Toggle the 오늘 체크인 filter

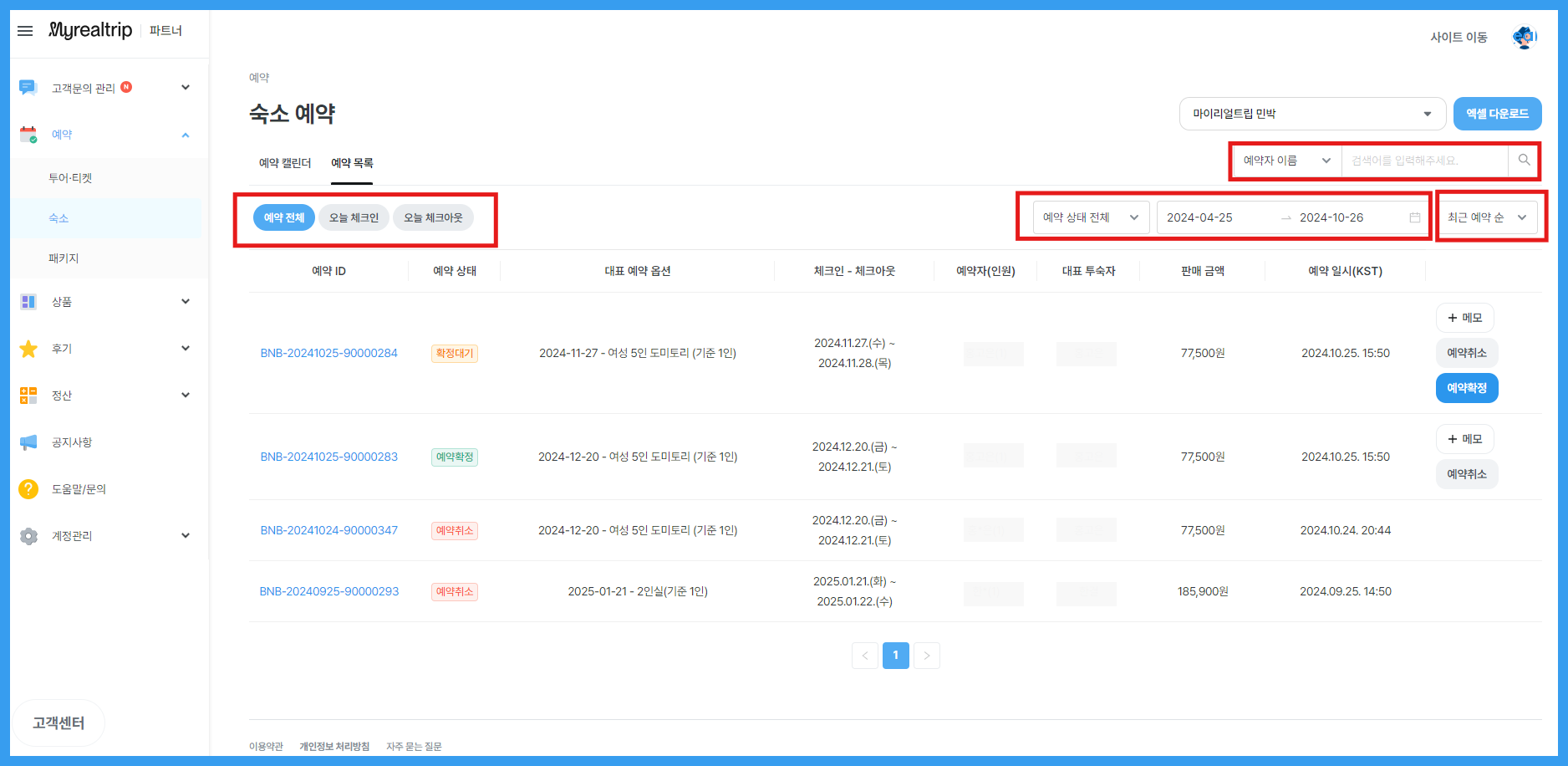tap(354, 217)
